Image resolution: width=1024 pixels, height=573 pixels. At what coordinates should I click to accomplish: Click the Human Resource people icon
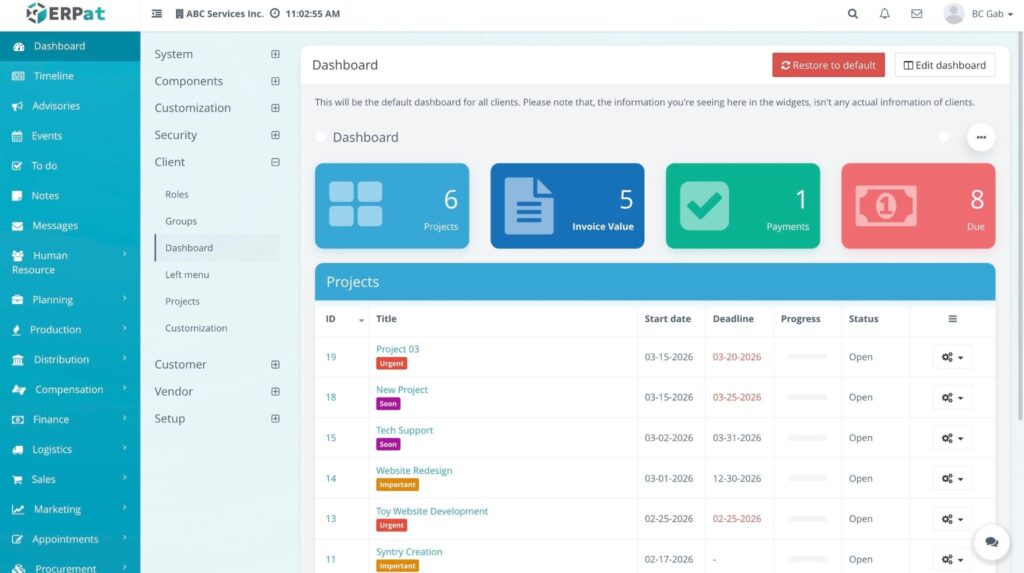point(18,255)
